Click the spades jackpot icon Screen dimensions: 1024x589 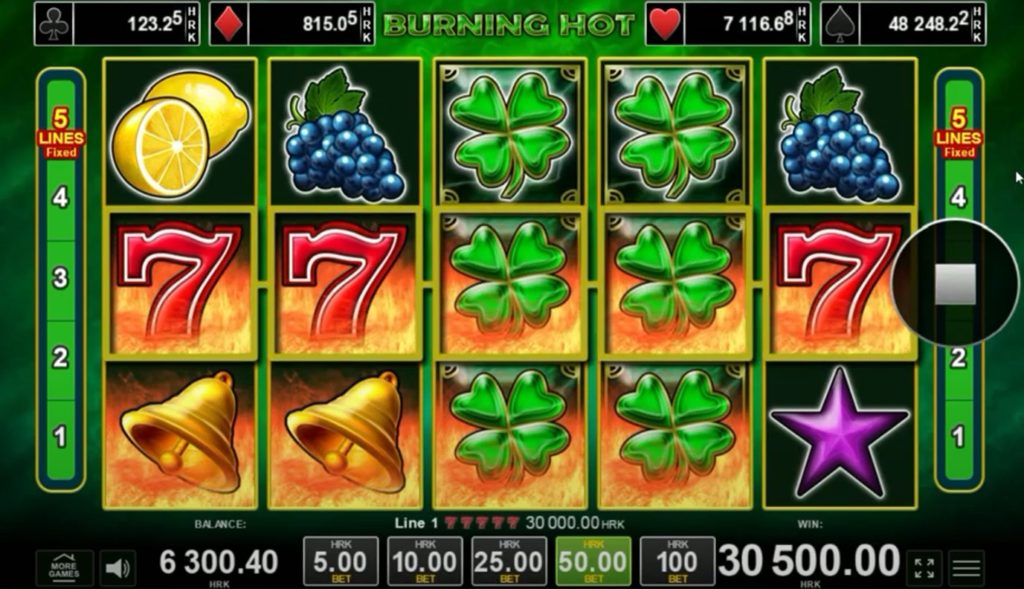[840, 25]
